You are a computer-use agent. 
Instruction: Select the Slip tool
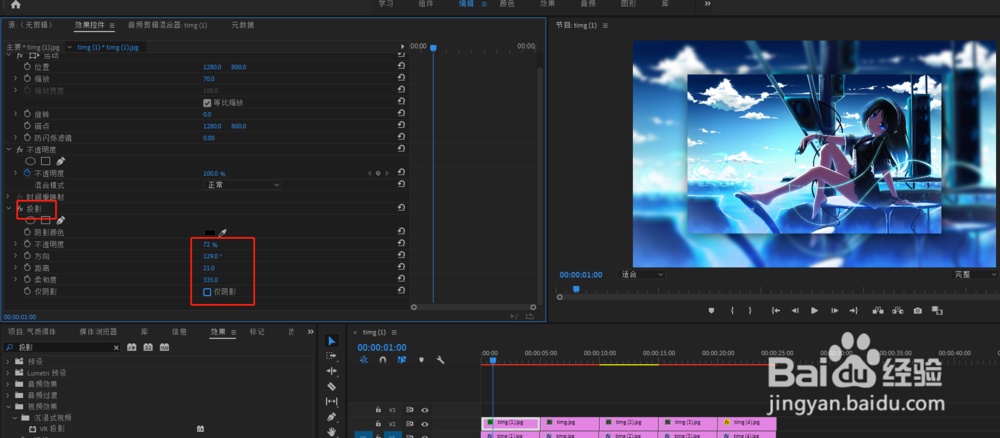click(x=331, y=402)
